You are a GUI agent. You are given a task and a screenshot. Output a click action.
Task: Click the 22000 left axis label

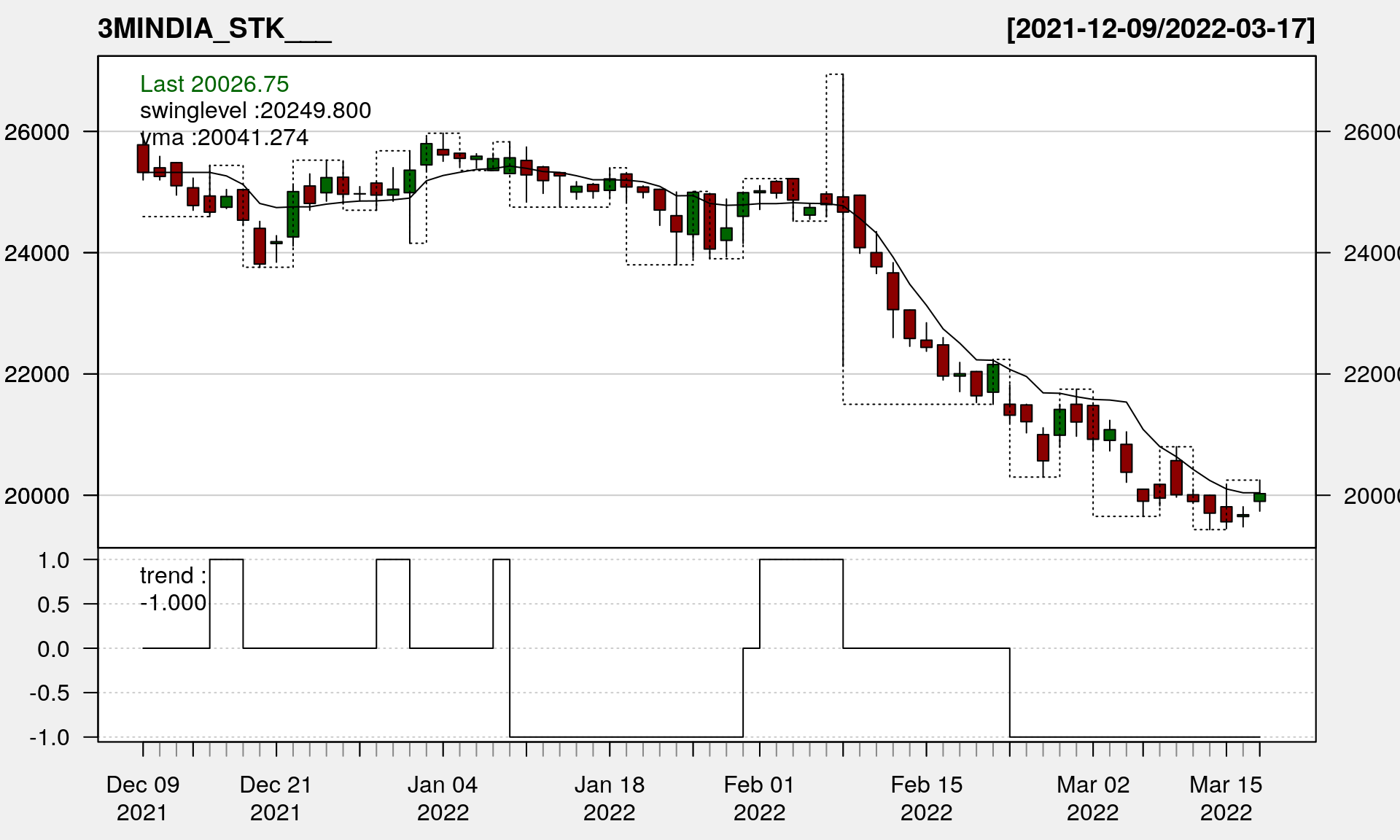(x=36, y=374)
